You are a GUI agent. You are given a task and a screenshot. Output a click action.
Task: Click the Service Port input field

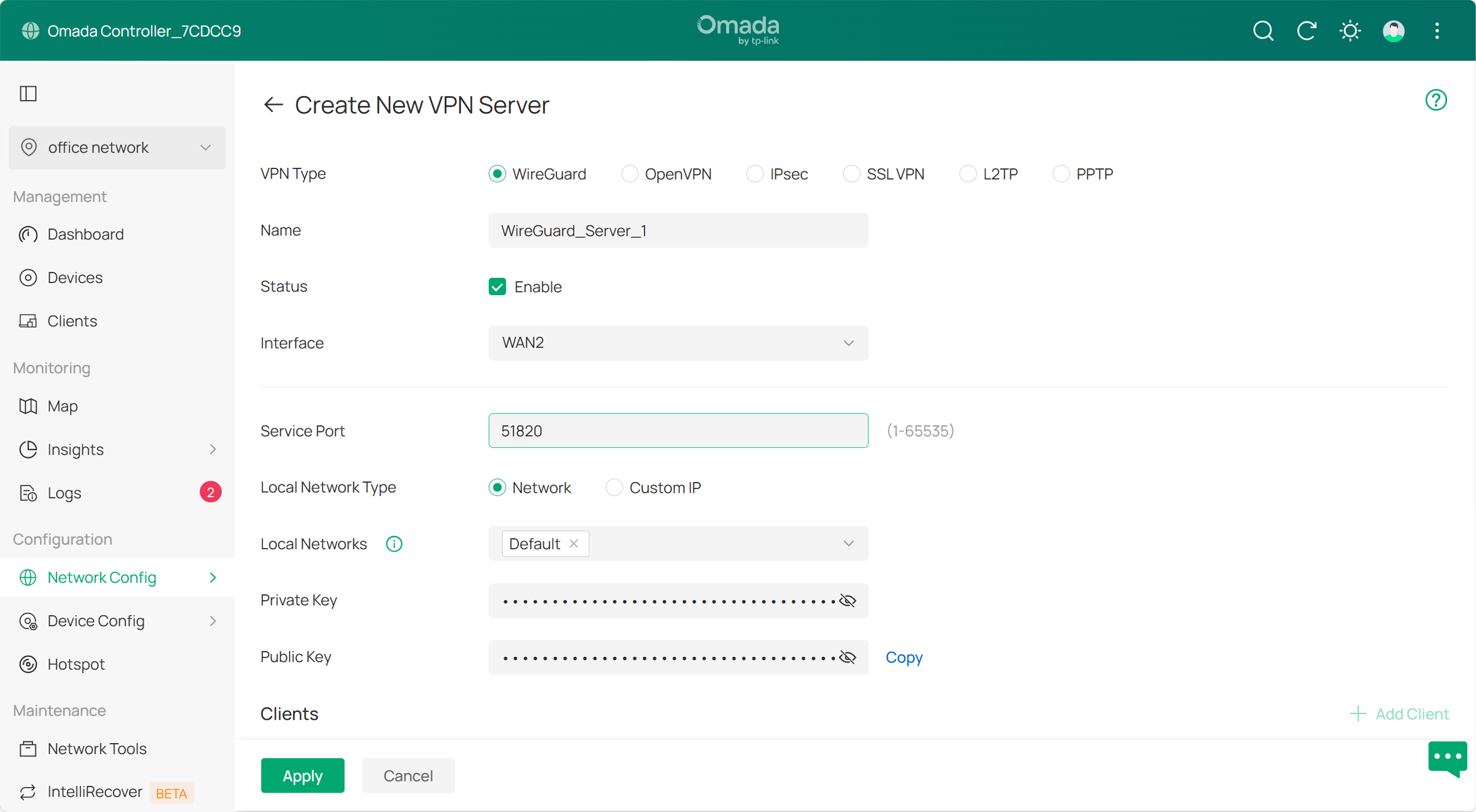678,431
